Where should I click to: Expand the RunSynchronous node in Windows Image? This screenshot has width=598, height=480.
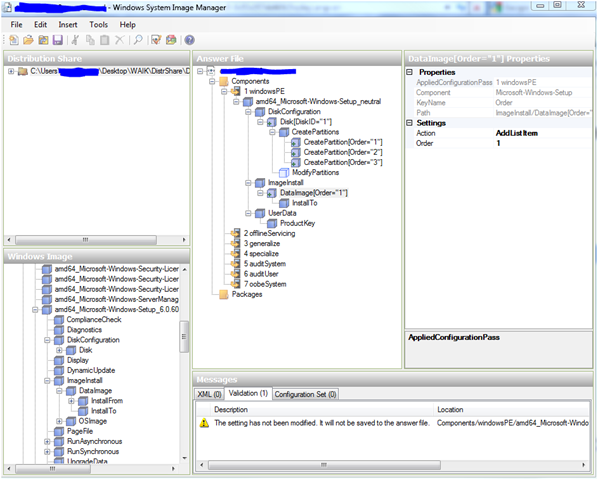[47, 451]
